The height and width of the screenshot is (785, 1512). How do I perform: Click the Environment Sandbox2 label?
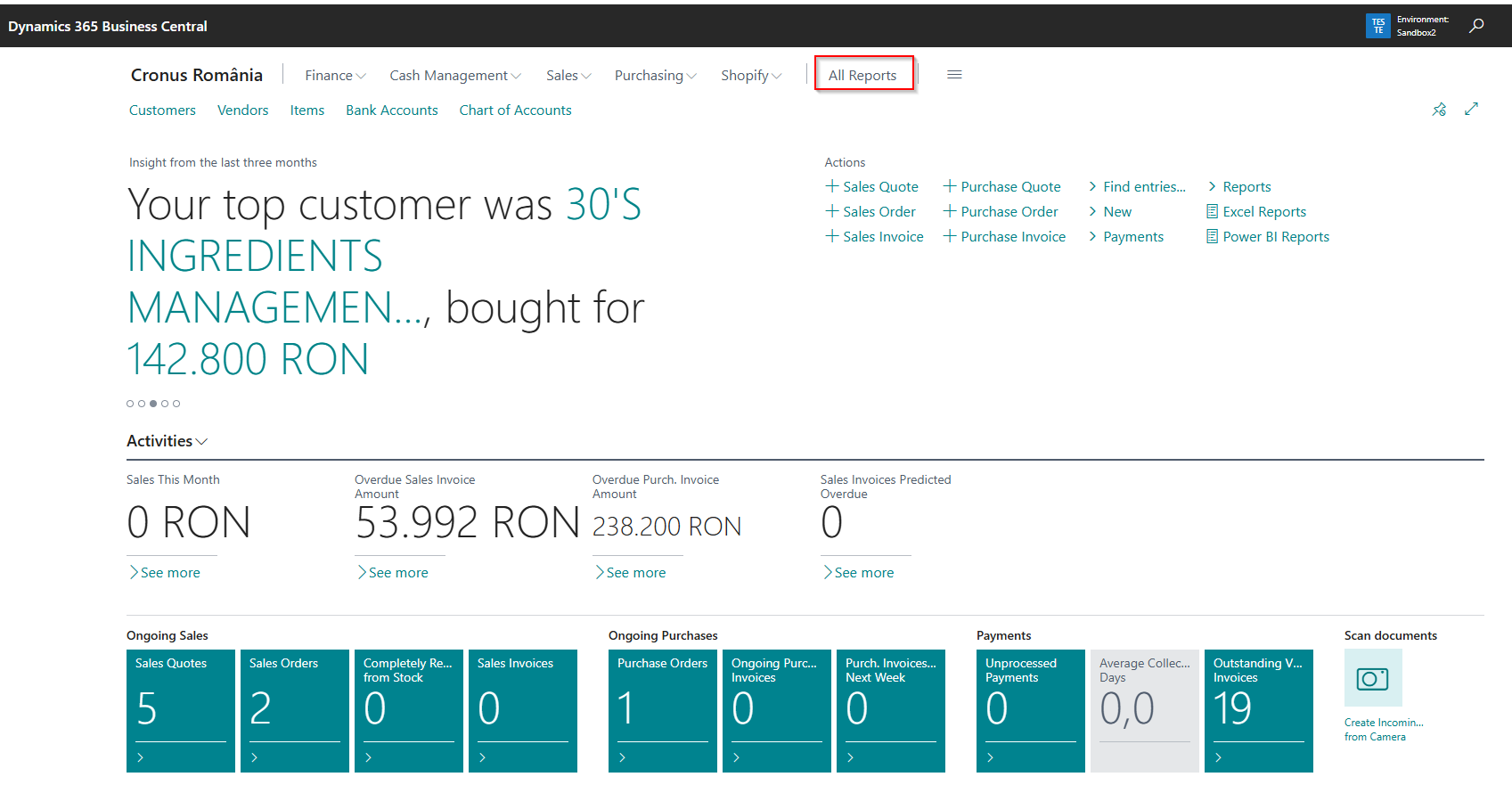[x=1422, y=26]
